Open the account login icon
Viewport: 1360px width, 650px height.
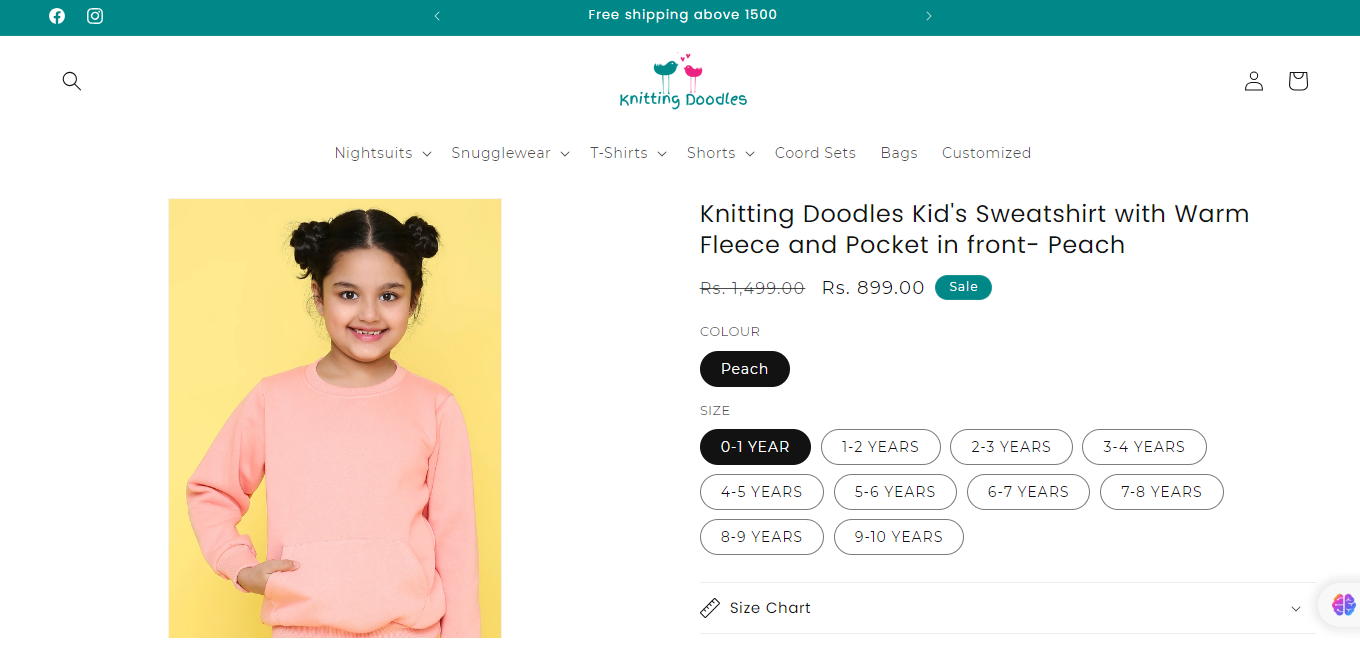(x=1254, y=81)
